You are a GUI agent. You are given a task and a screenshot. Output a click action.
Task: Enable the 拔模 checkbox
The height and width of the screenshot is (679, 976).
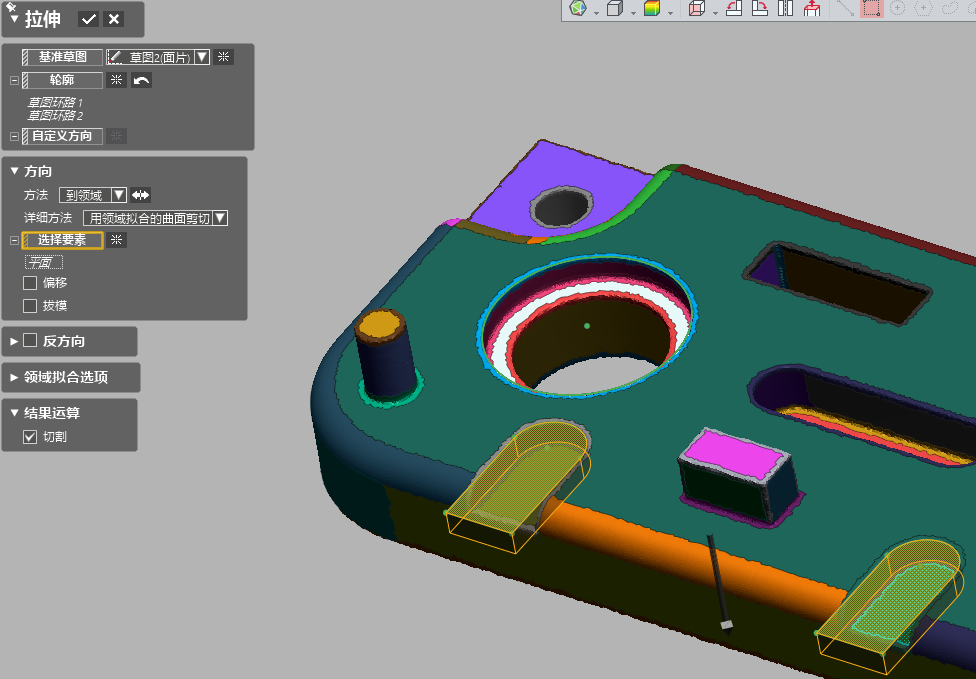30,306
